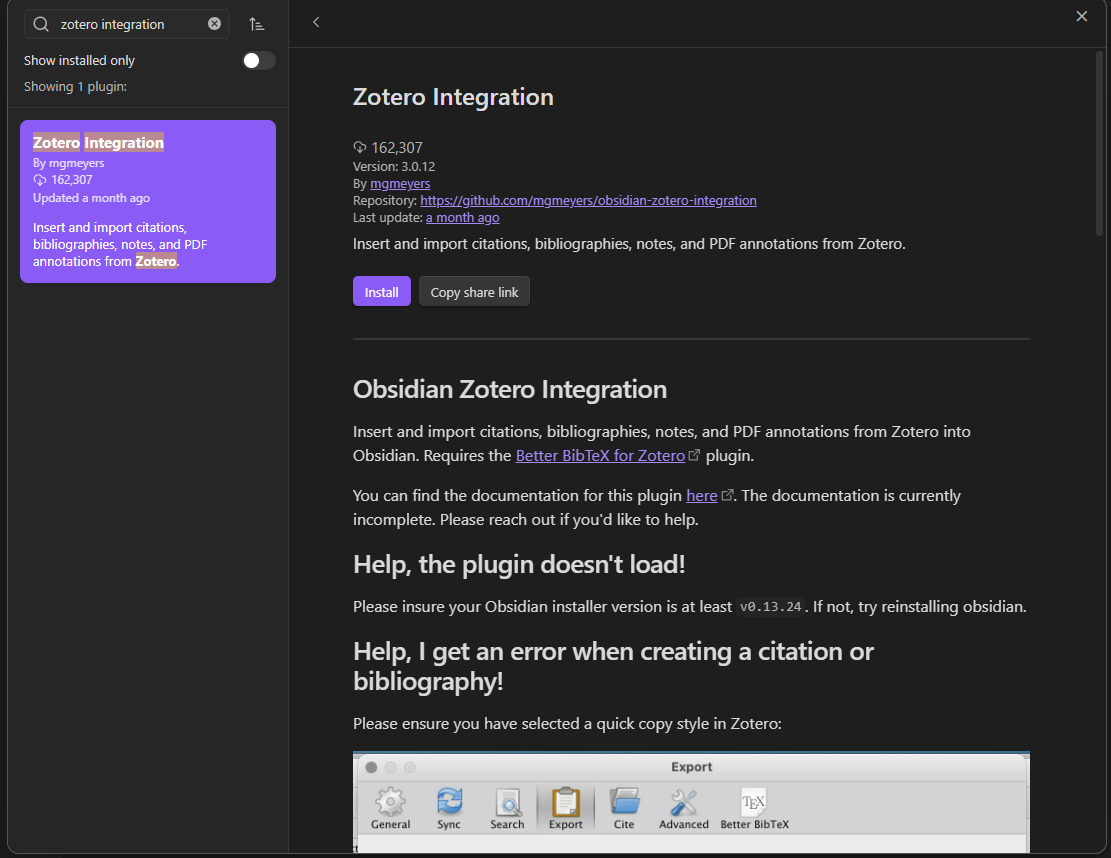Clear the plugin search field
1111x858 pixels.
click(214, 24)
